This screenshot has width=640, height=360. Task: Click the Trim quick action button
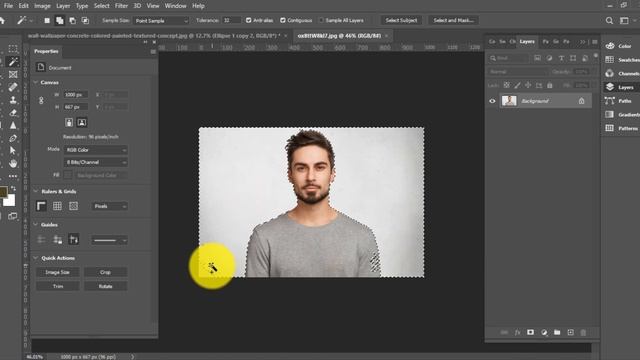[x=58, y=286]
